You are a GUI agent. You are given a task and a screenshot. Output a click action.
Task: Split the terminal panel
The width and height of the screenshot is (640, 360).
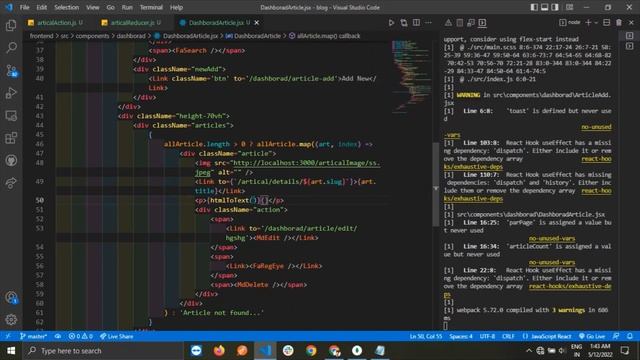(607, 23)
